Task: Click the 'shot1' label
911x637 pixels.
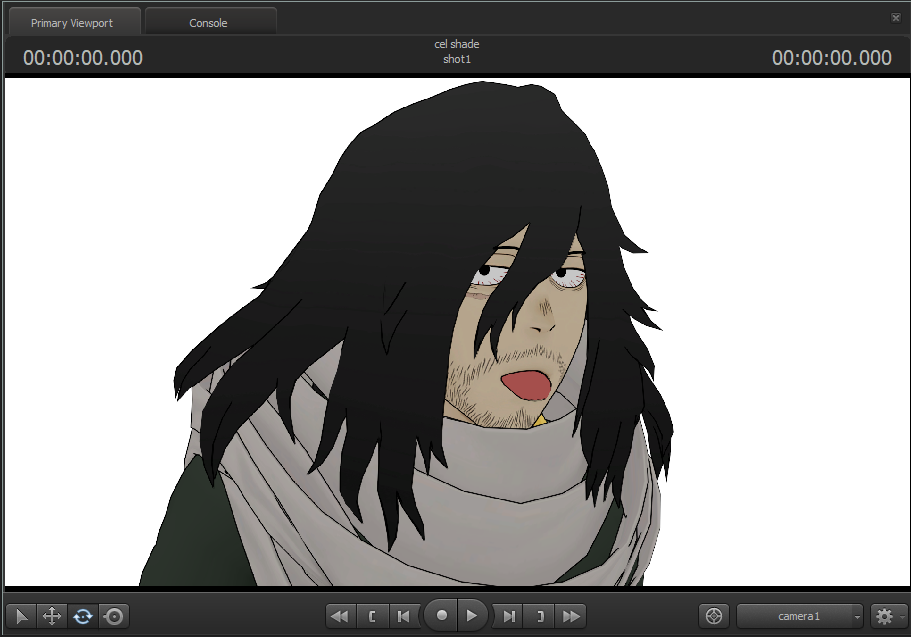Action: pos(457,59)
